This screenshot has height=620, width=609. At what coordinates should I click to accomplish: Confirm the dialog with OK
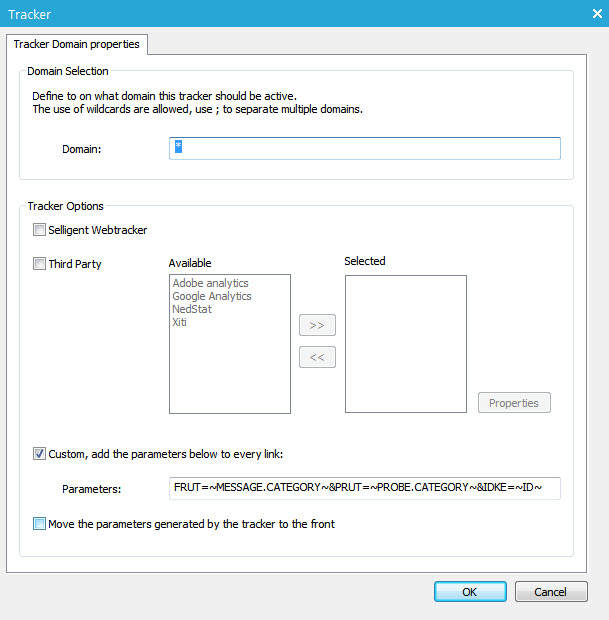point(470,592)
